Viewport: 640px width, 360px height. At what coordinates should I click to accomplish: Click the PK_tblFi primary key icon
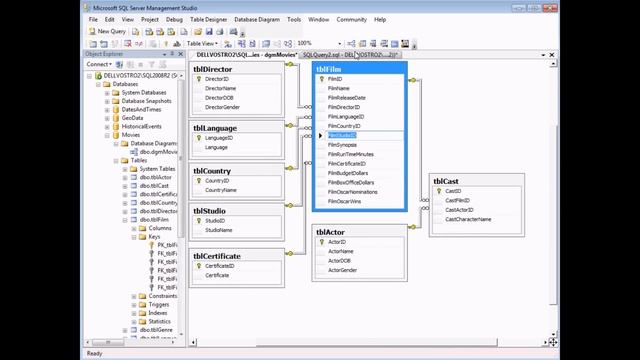[151, 245]
